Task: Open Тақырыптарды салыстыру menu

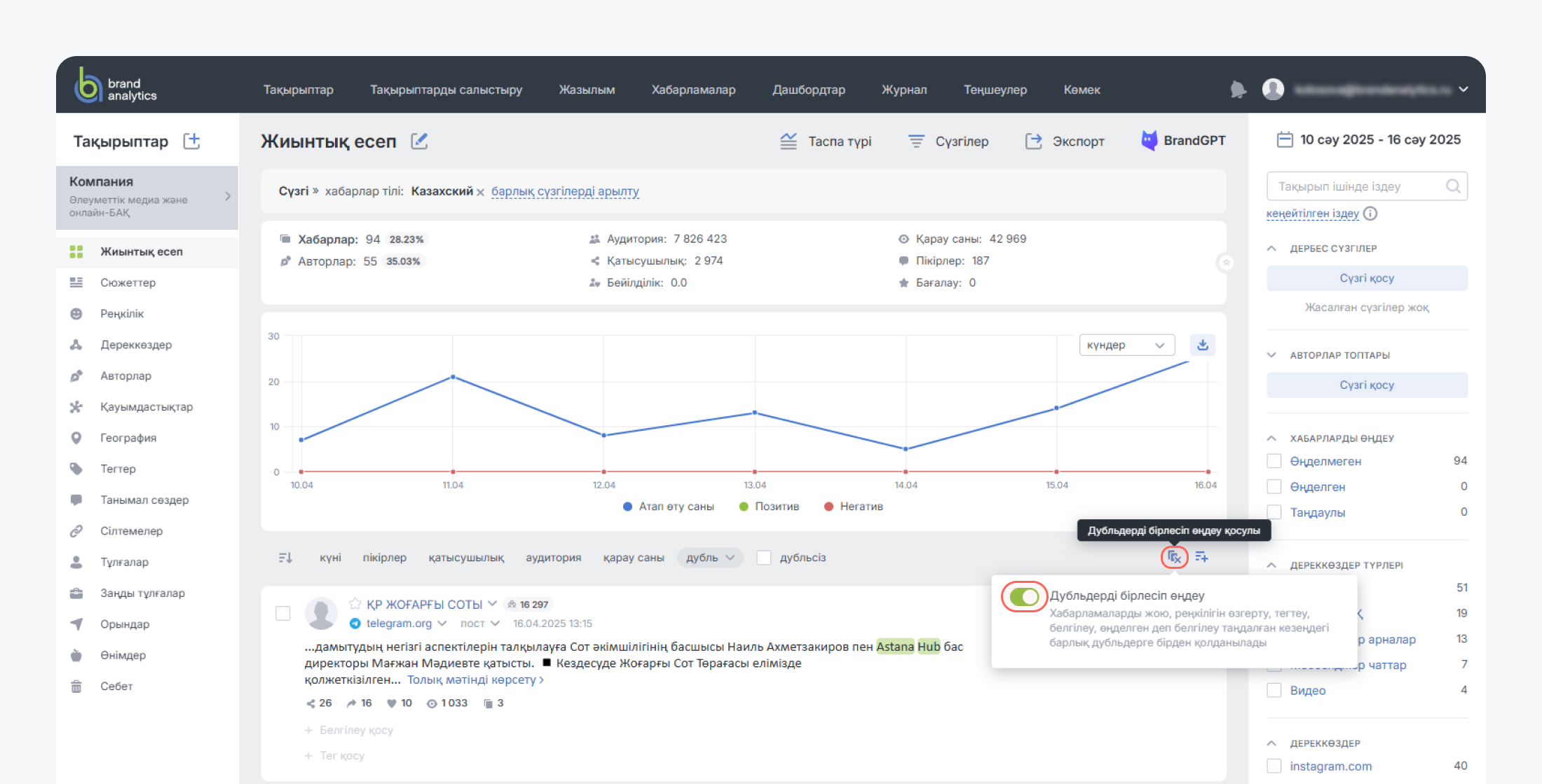Action: [446, 90]
